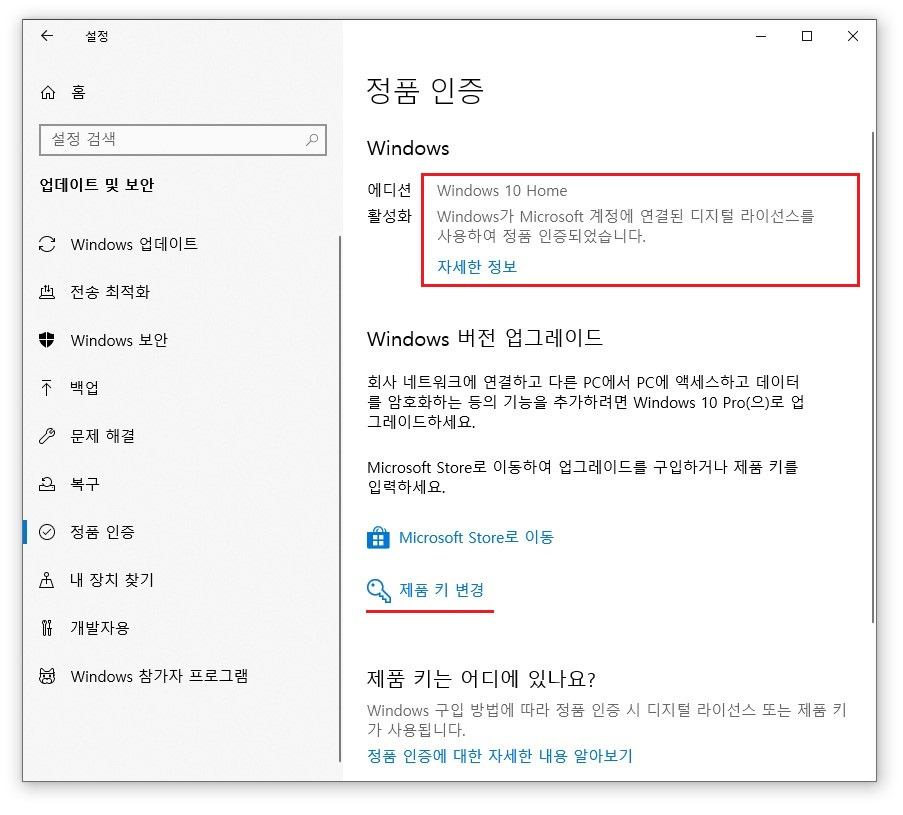Click the Windows 10 Home edition text
Viewport: 903px width, 815px height.
click(502, 191)
